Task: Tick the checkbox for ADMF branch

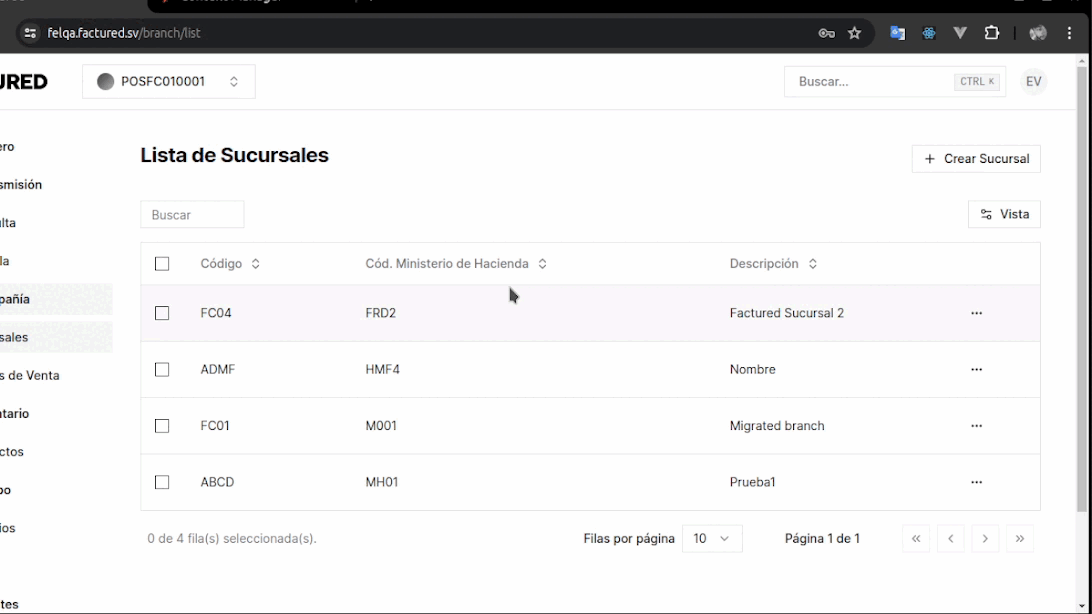Action: coord(162,370)
